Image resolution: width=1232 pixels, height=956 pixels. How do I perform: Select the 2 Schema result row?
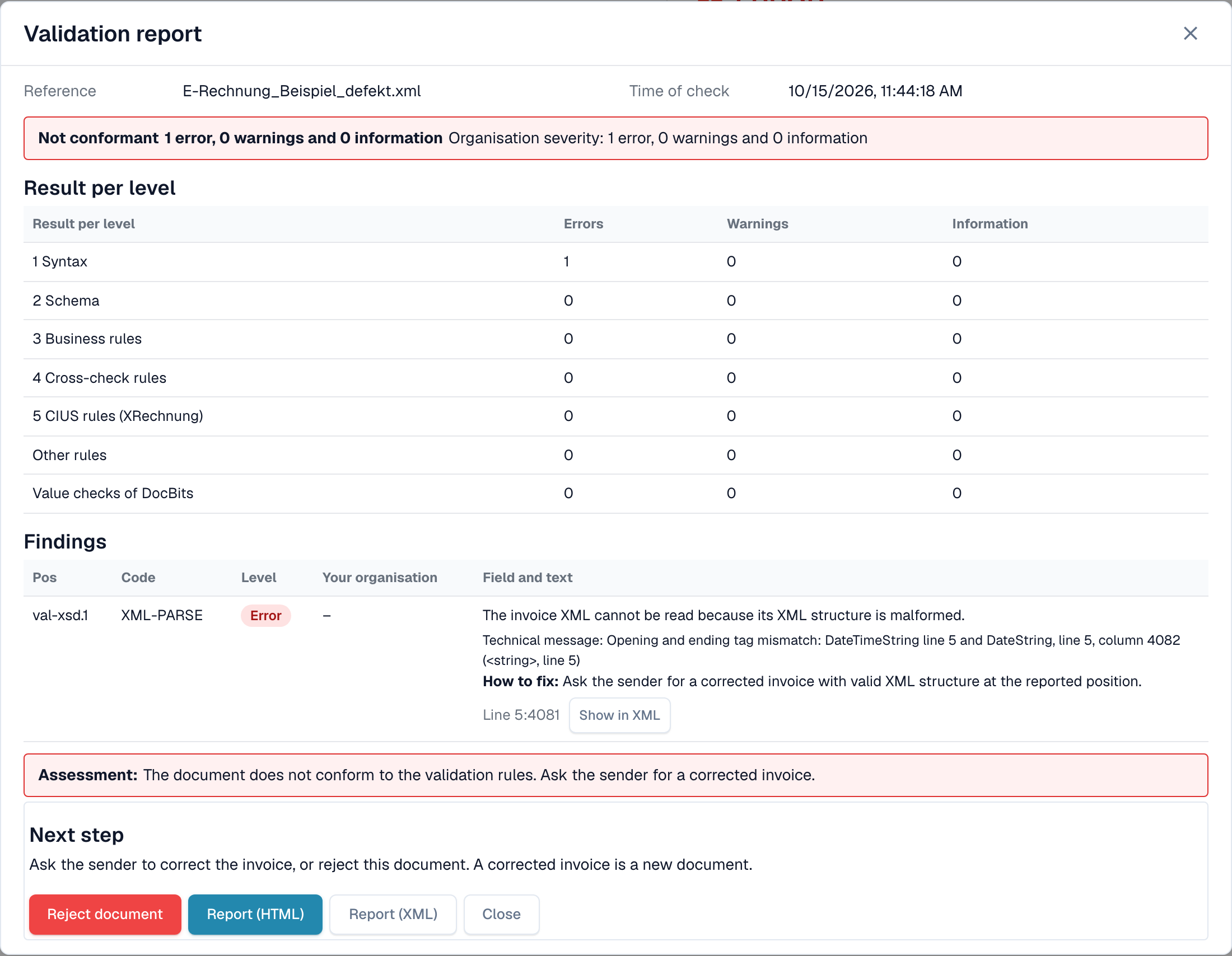[x=616, y=301]
